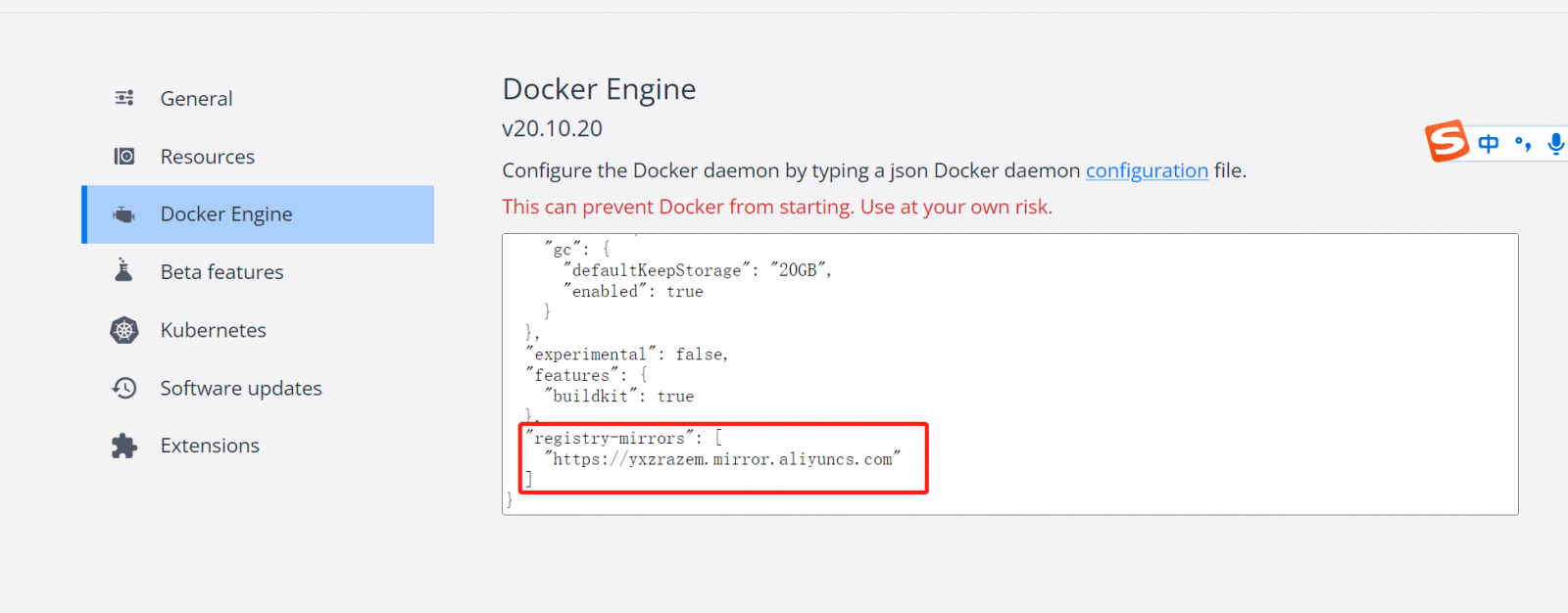The width and height of the screenshot is (1568, 613).
Task: Click the Beta features flask icon
Action: 123,270
